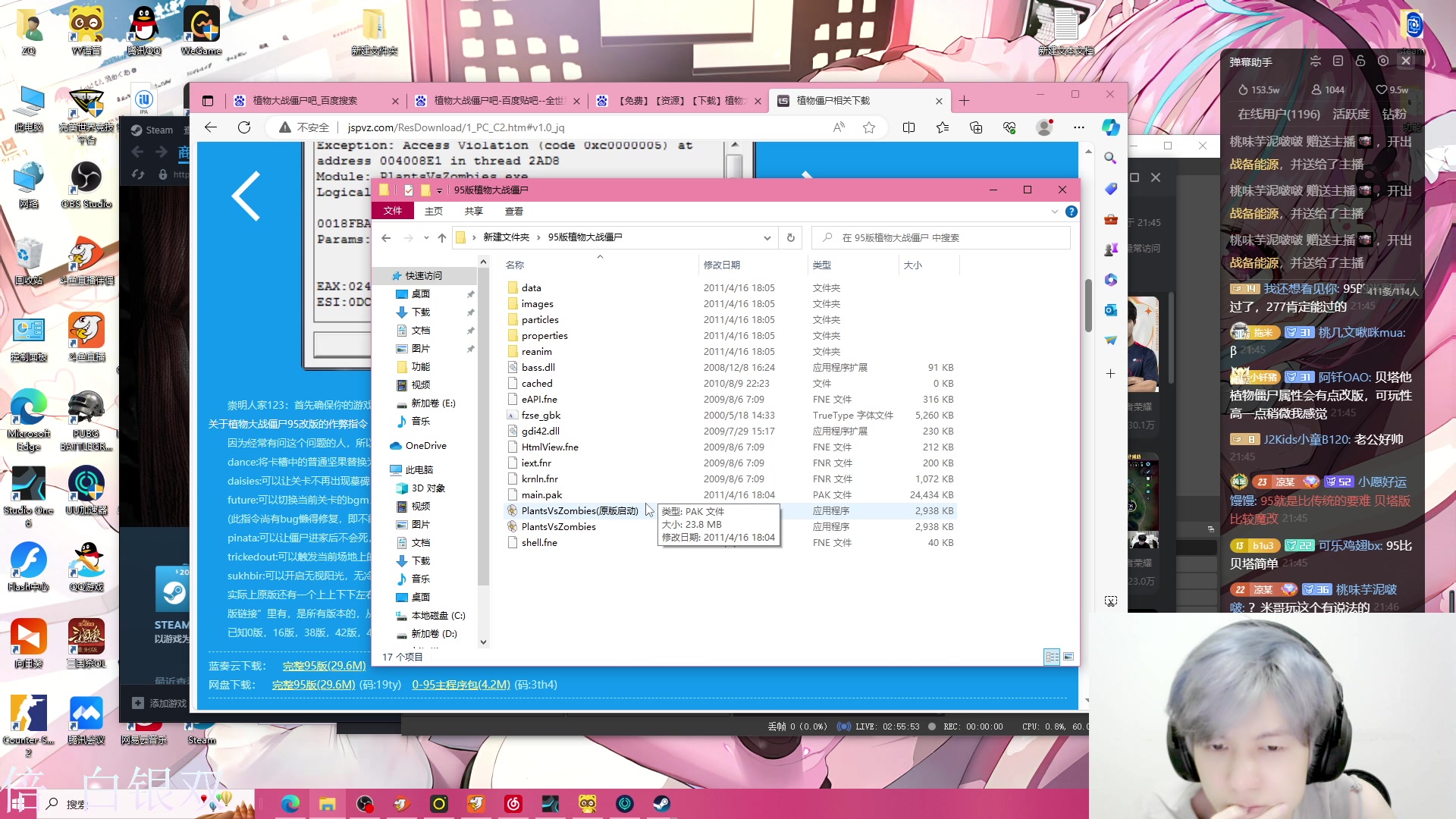
Task: Go back in File Explorer
Action: [x=386, y=238]
